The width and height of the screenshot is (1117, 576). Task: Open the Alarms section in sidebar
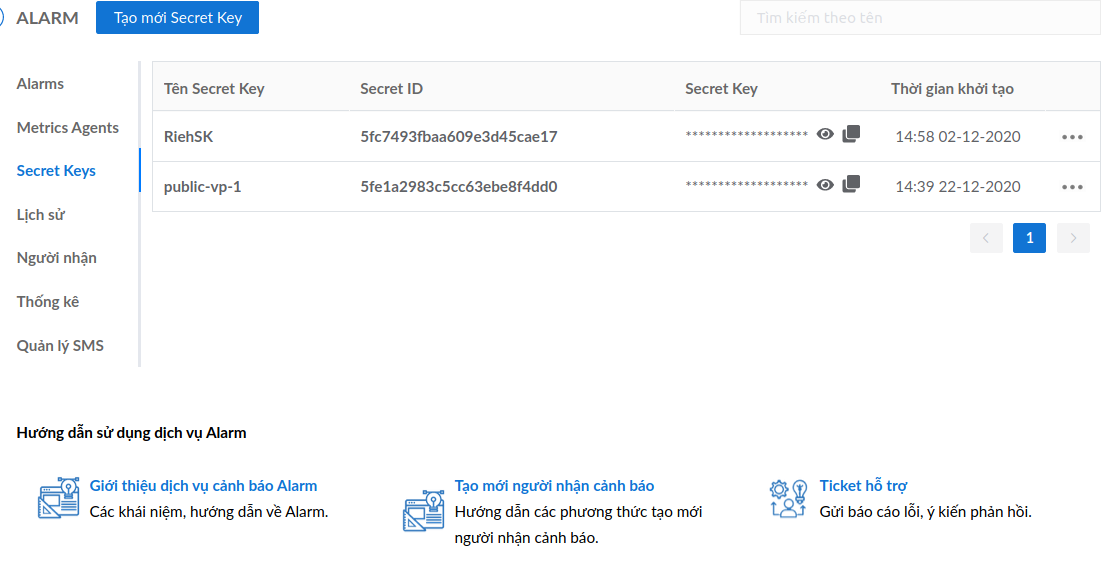click(41, 84)
